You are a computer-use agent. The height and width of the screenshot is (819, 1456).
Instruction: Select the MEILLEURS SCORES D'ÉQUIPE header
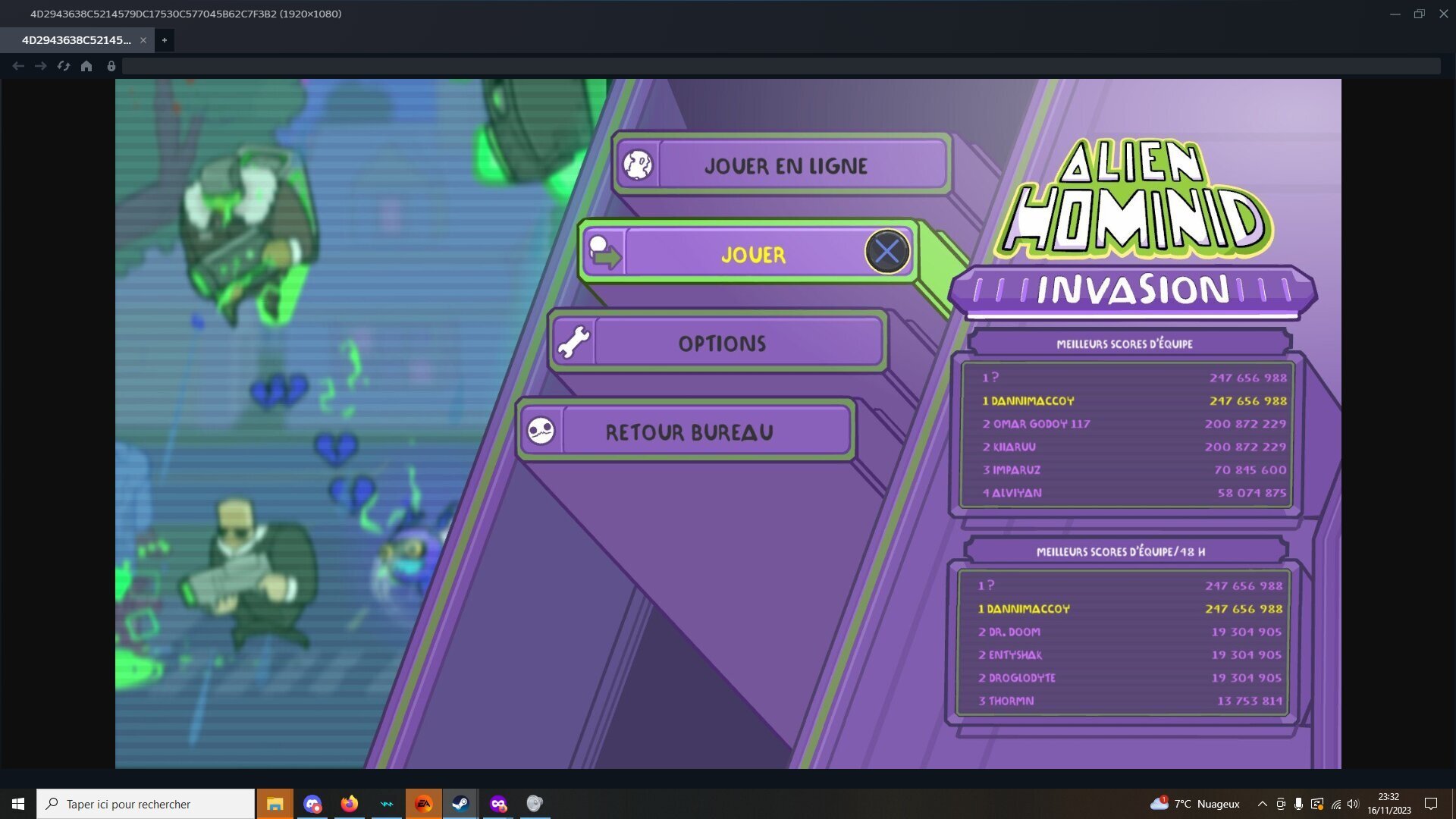coord(1125,344)
